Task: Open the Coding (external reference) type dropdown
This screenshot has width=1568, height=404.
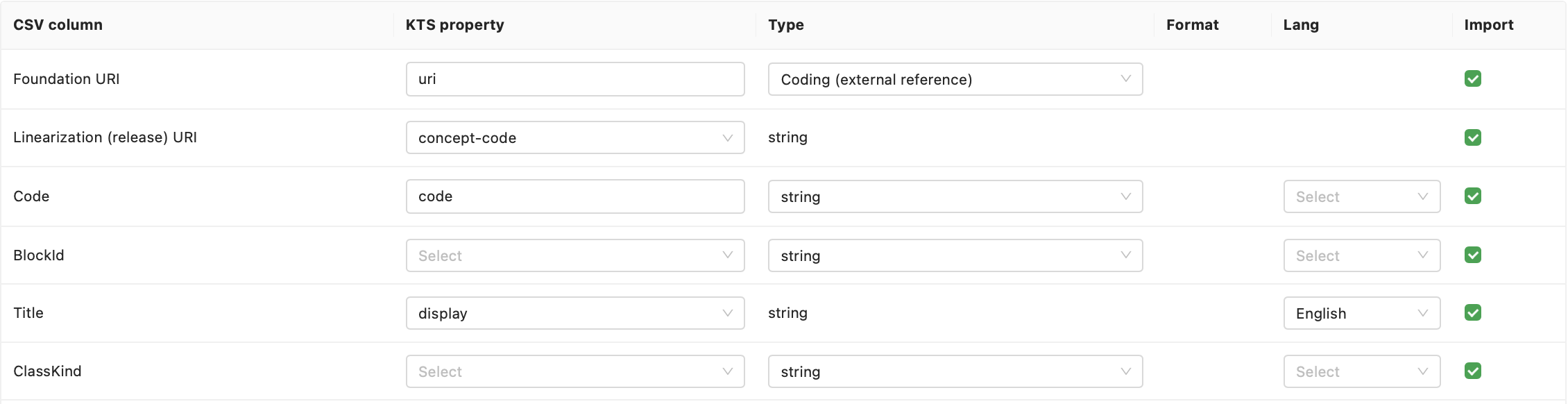Action: 955,79
